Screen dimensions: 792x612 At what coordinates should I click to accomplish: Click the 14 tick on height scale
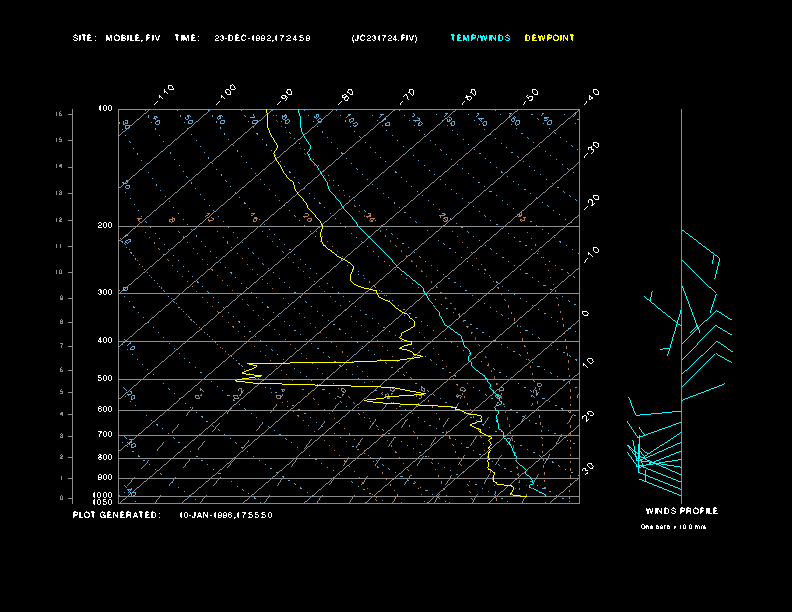tap(59, 167)
